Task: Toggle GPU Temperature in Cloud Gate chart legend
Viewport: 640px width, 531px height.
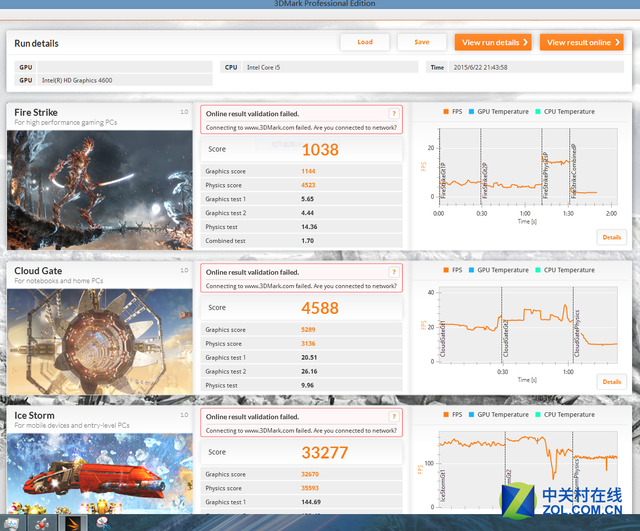Action: click(x=499, y=270)
